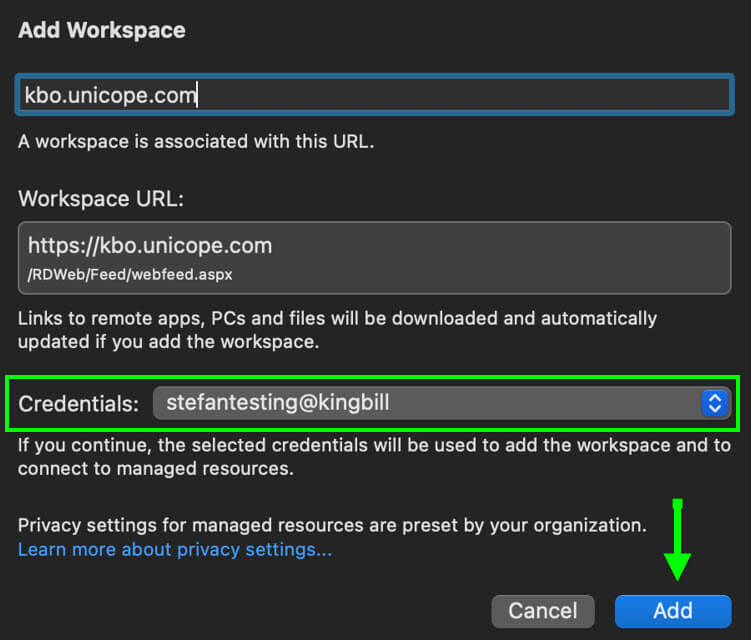This screenshot has width=751, height=640.
Task: Click the blue up-down chevron icon
Action: (x=713, y=403)
